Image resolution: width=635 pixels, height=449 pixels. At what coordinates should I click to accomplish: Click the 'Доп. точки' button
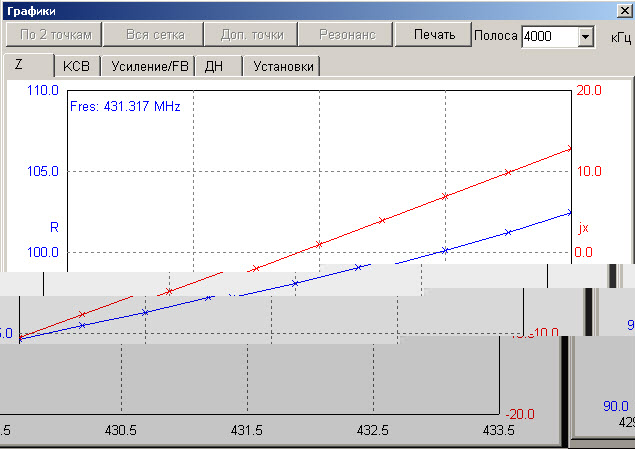click(x=251, y=34)
